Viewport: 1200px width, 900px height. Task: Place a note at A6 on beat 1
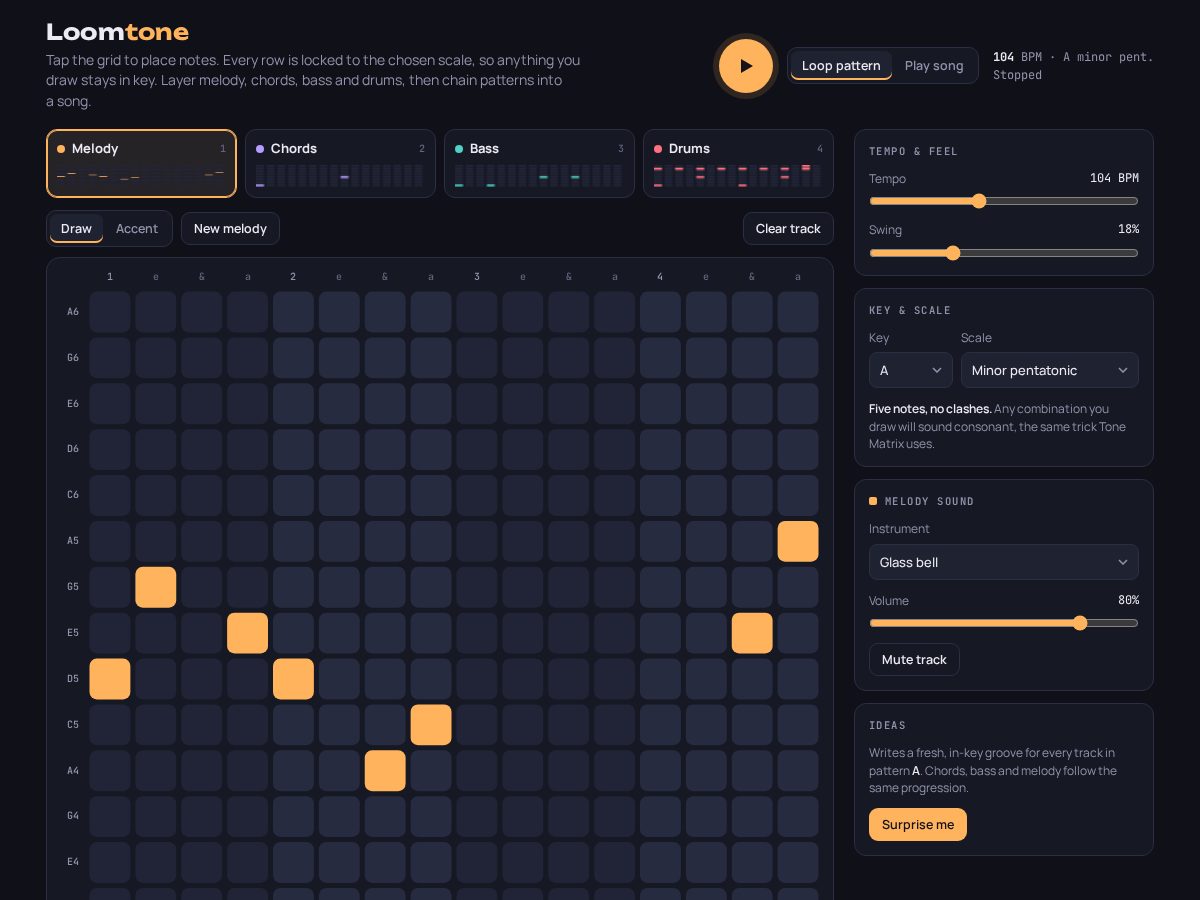click(x=110, y=312)
